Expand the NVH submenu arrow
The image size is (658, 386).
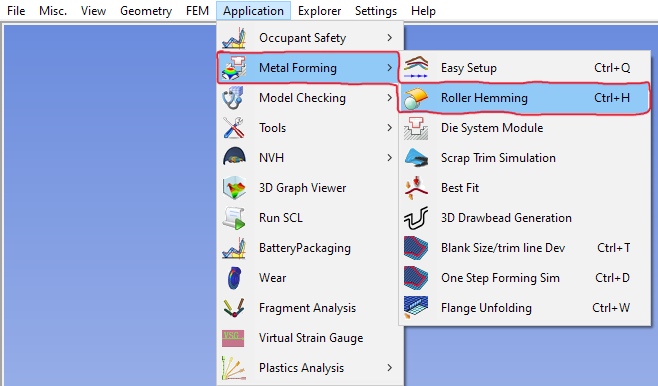(x=390, y=158)
